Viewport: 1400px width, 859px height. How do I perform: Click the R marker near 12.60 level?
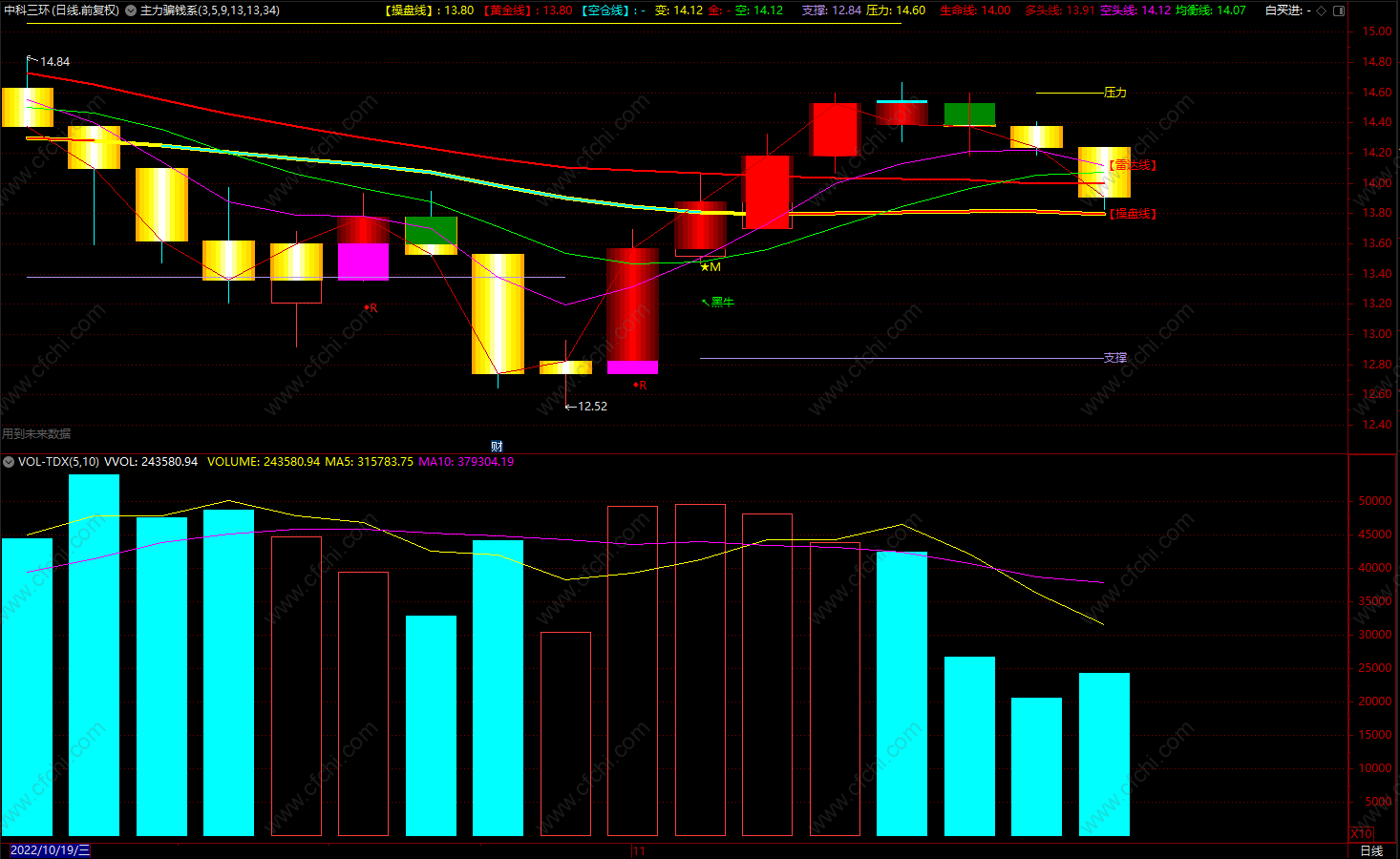(x=640, y=386)
